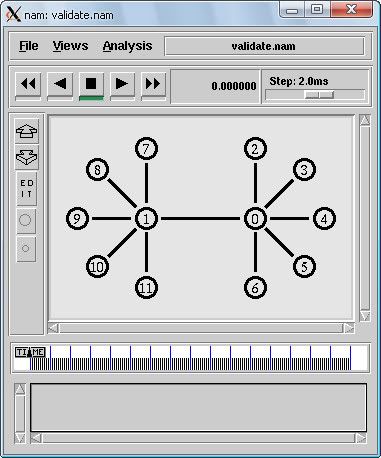This screenshot has width=381, height=458.
Task: Click the link between nodes 0 and 6
Action: point(255,252)
